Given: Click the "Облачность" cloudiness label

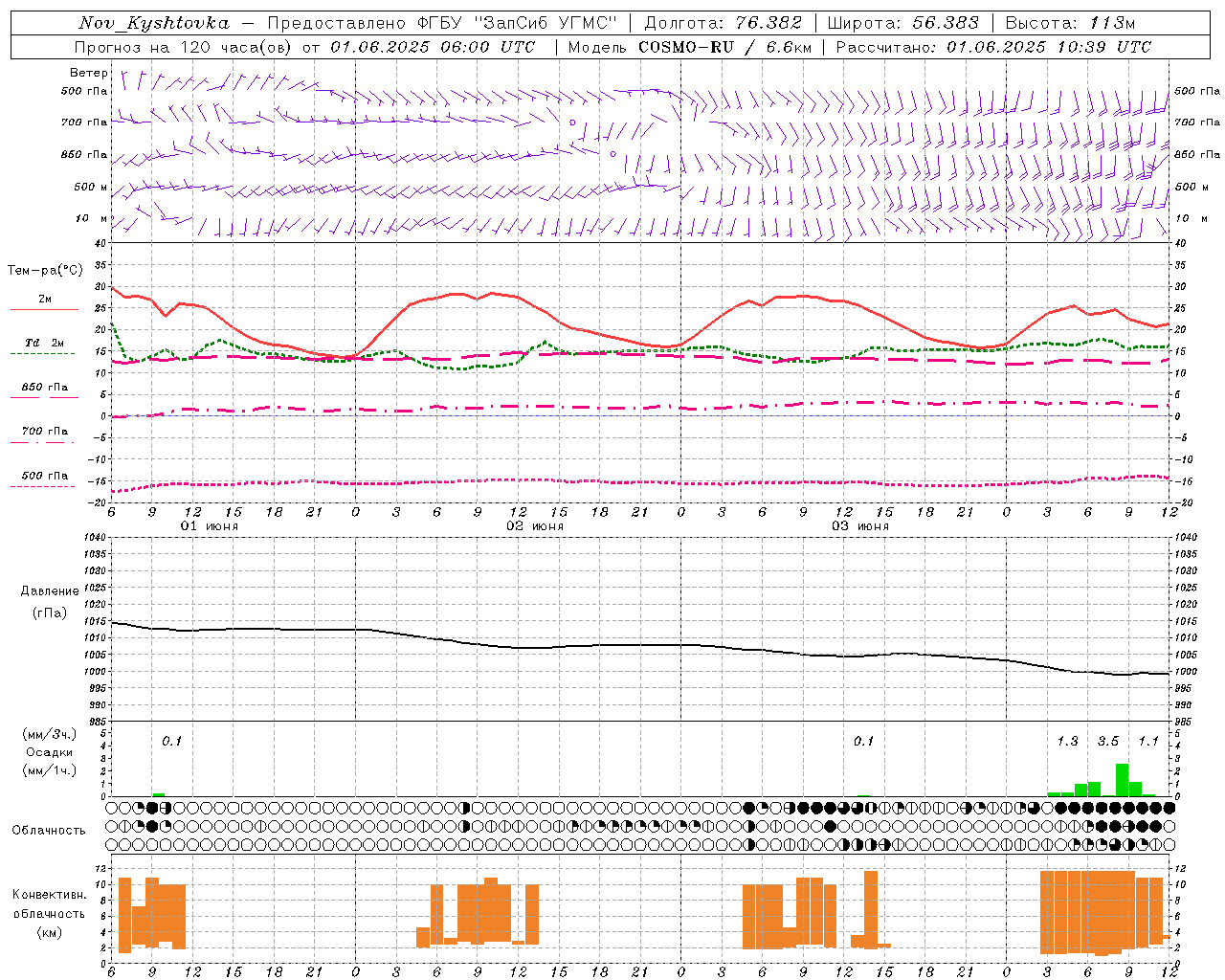Looking at the screenshot, I should 49,831.
